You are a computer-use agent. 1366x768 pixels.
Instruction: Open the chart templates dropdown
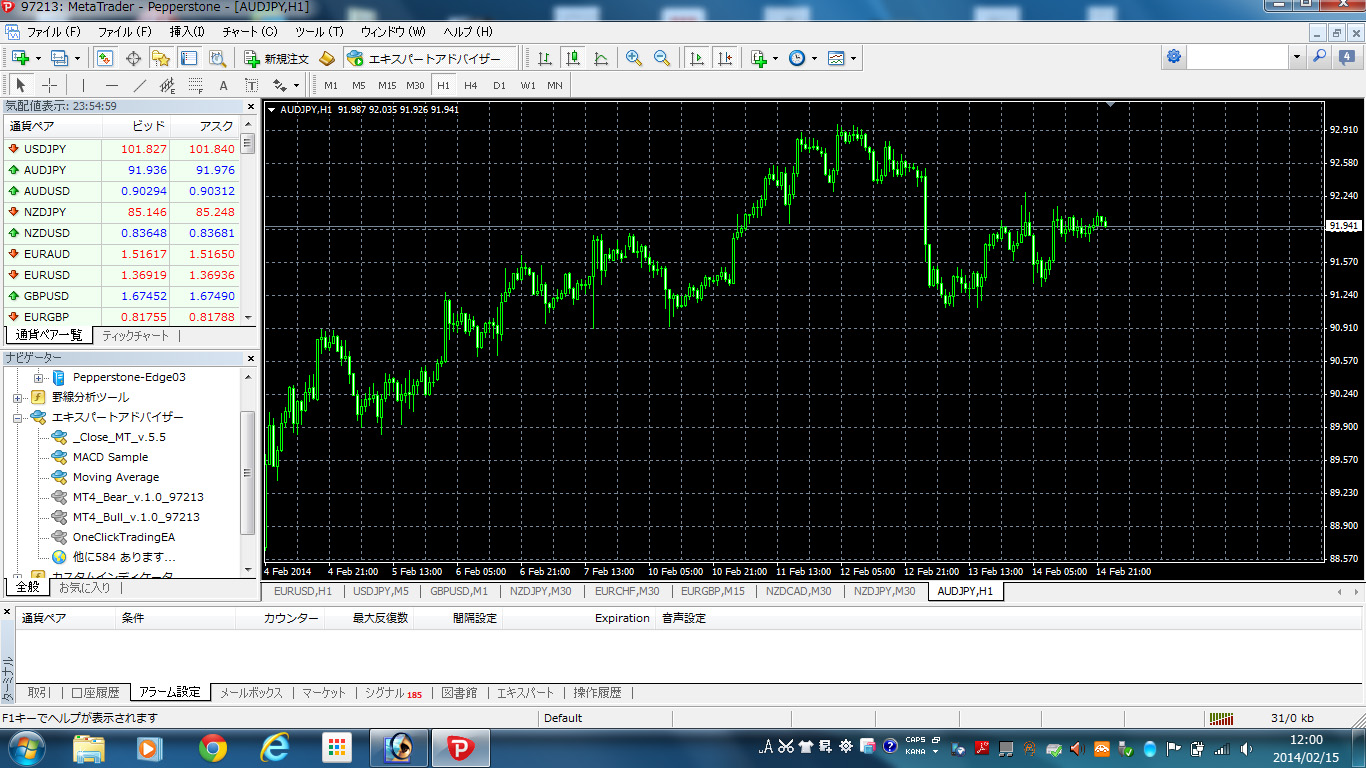(x=841, y=58)
